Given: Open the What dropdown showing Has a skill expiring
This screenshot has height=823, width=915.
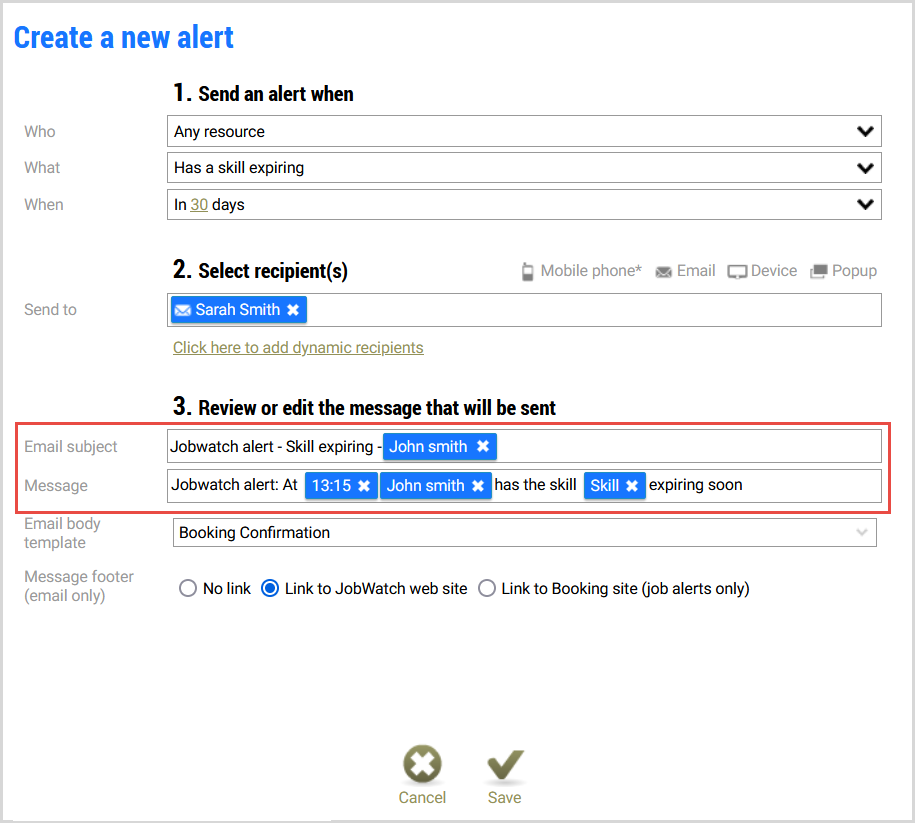Looking at the screenshot, I should click(523, 168).
